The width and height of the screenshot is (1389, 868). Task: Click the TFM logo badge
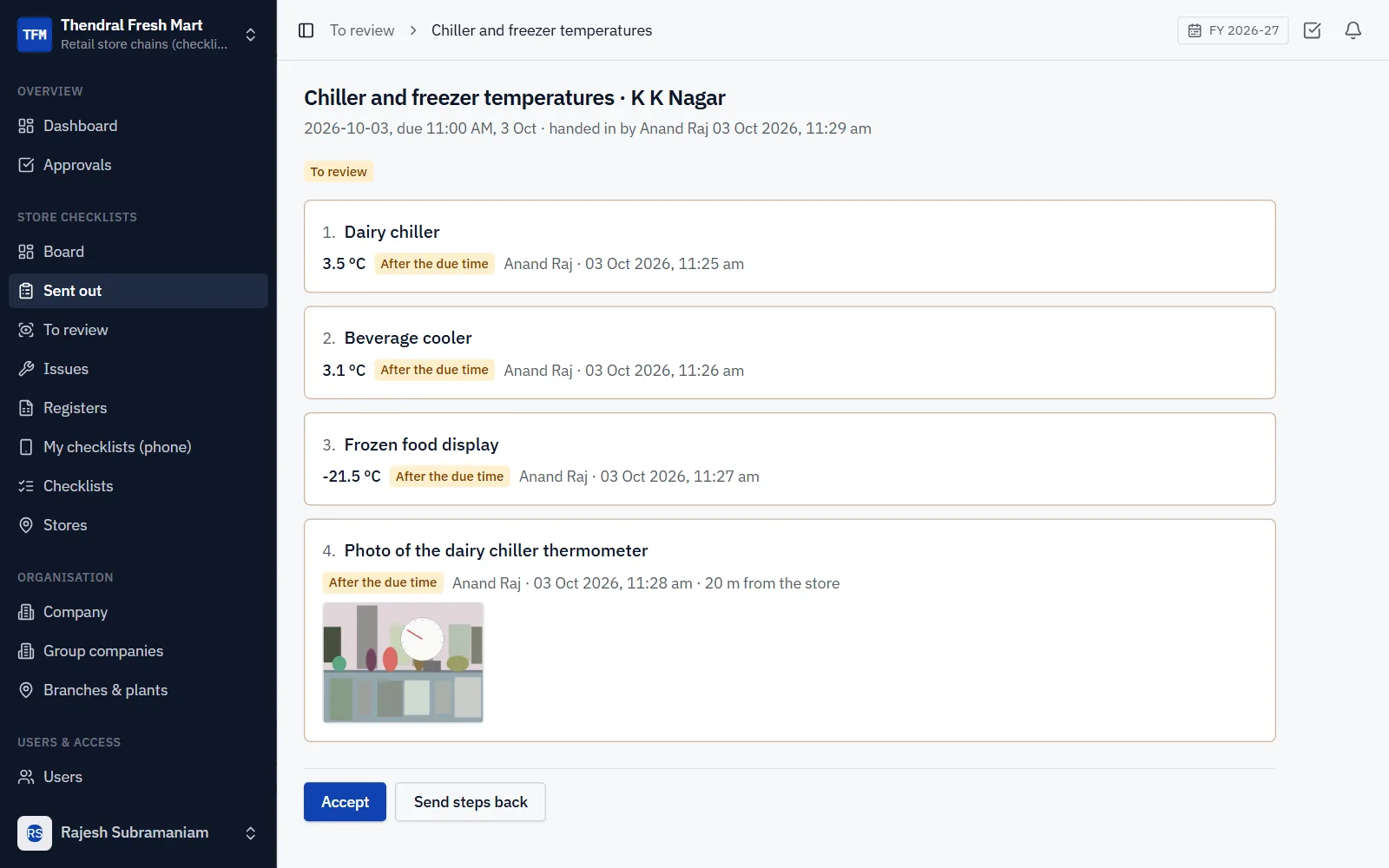[x=35, y=35]
